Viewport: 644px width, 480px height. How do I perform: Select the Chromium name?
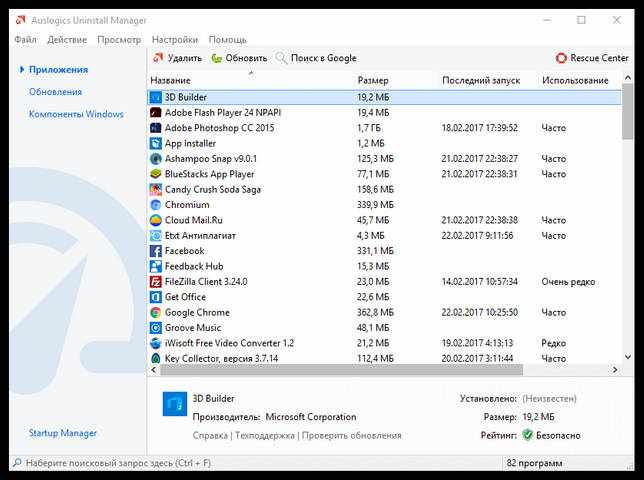[187, 204]
